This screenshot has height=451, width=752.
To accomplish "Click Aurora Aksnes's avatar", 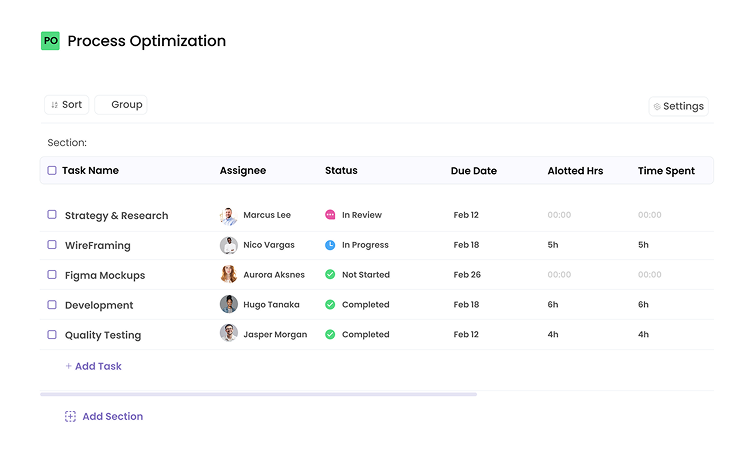I will tap(229, 275).
